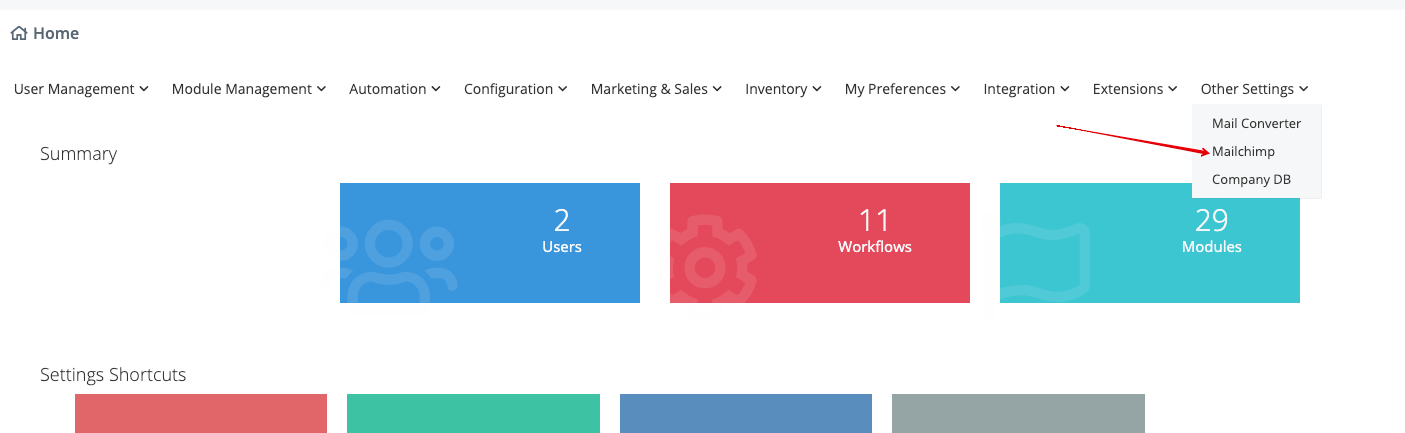Open the 2 Users summary tile

(x=490, y=243)
